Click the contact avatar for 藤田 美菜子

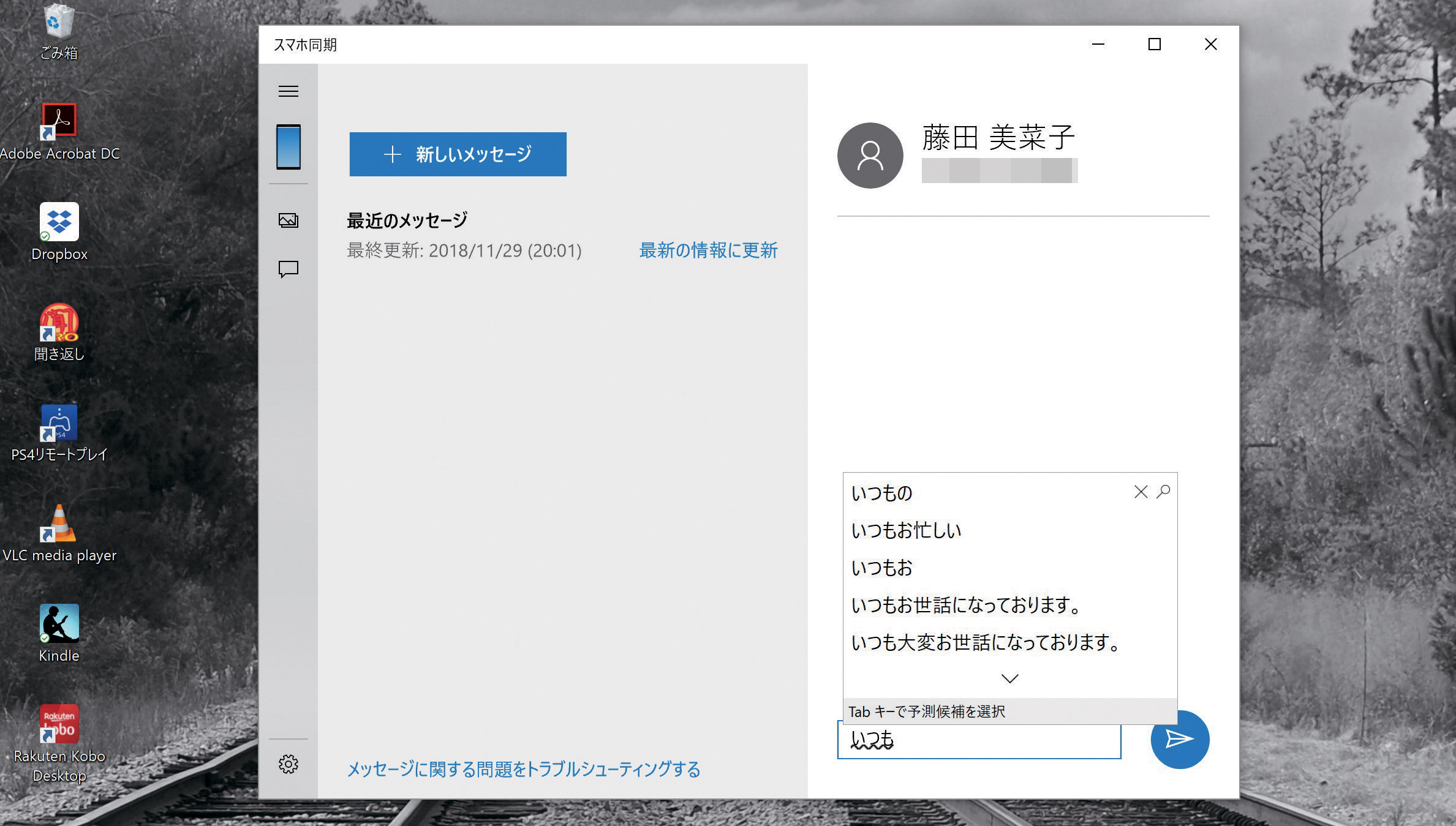tap(870, 156)
